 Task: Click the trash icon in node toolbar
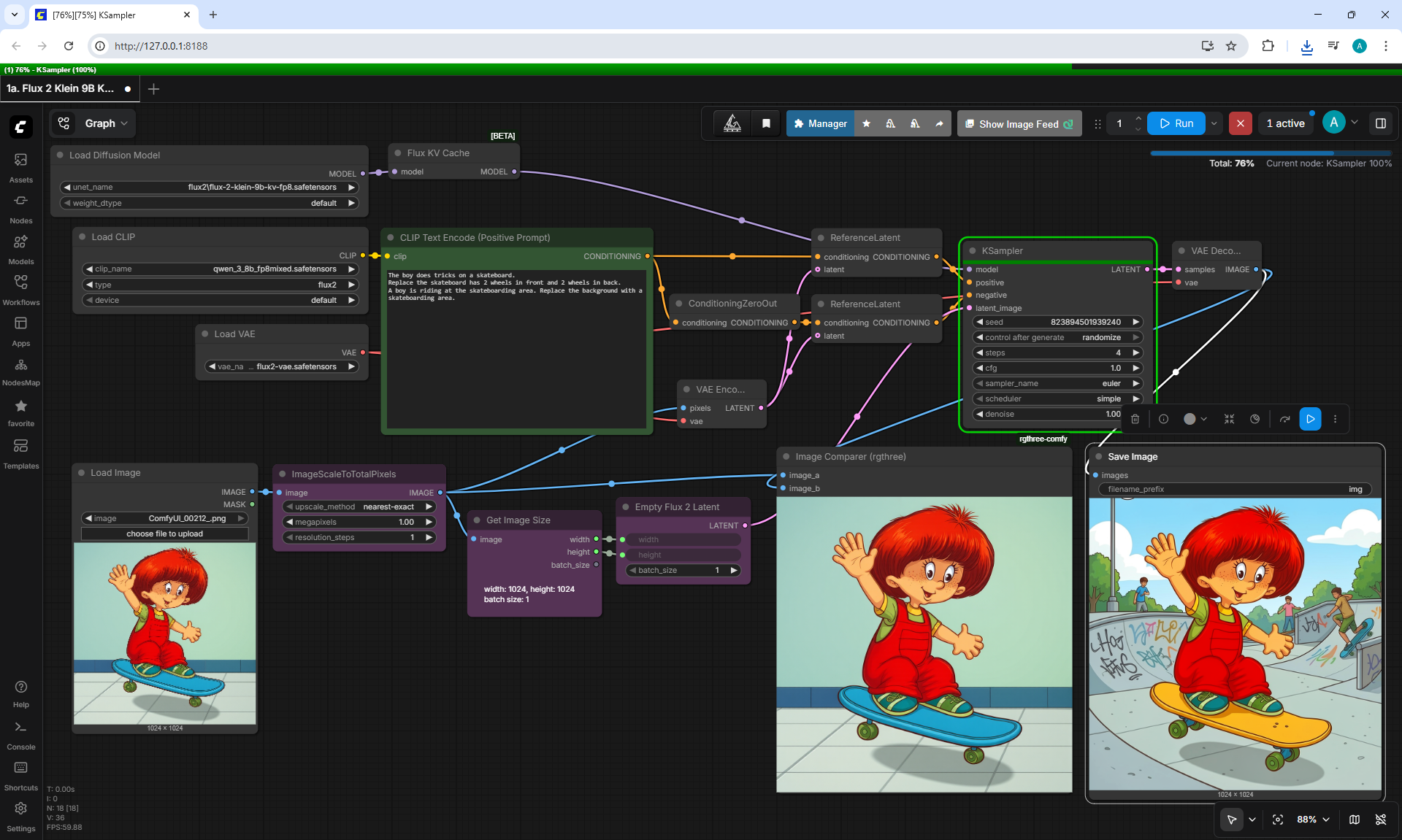tap(1135, 419)
